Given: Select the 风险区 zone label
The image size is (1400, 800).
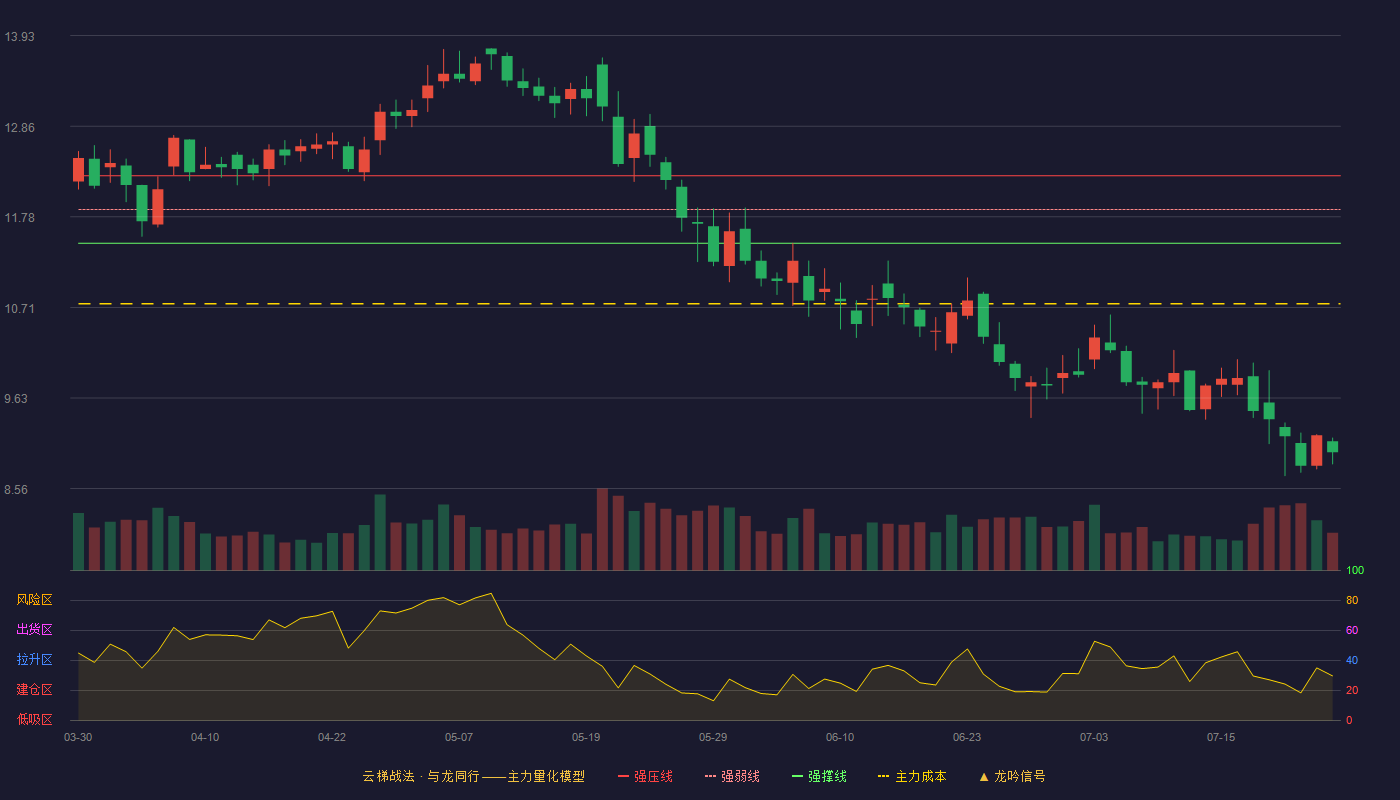Looking at the screenshot, I should click(x=34, y=600).
